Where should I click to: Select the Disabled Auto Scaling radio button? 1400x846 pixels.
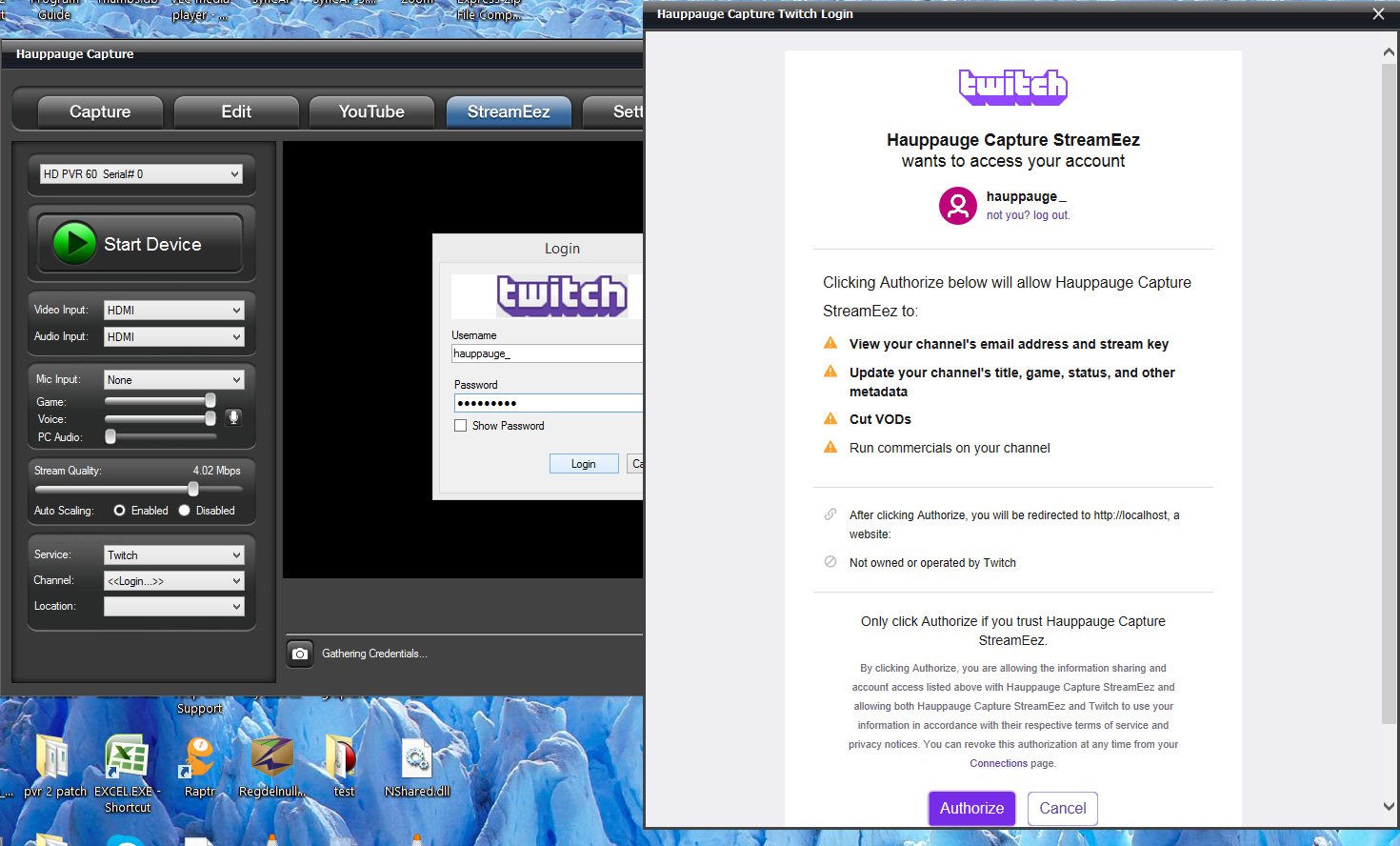[185, 511]
